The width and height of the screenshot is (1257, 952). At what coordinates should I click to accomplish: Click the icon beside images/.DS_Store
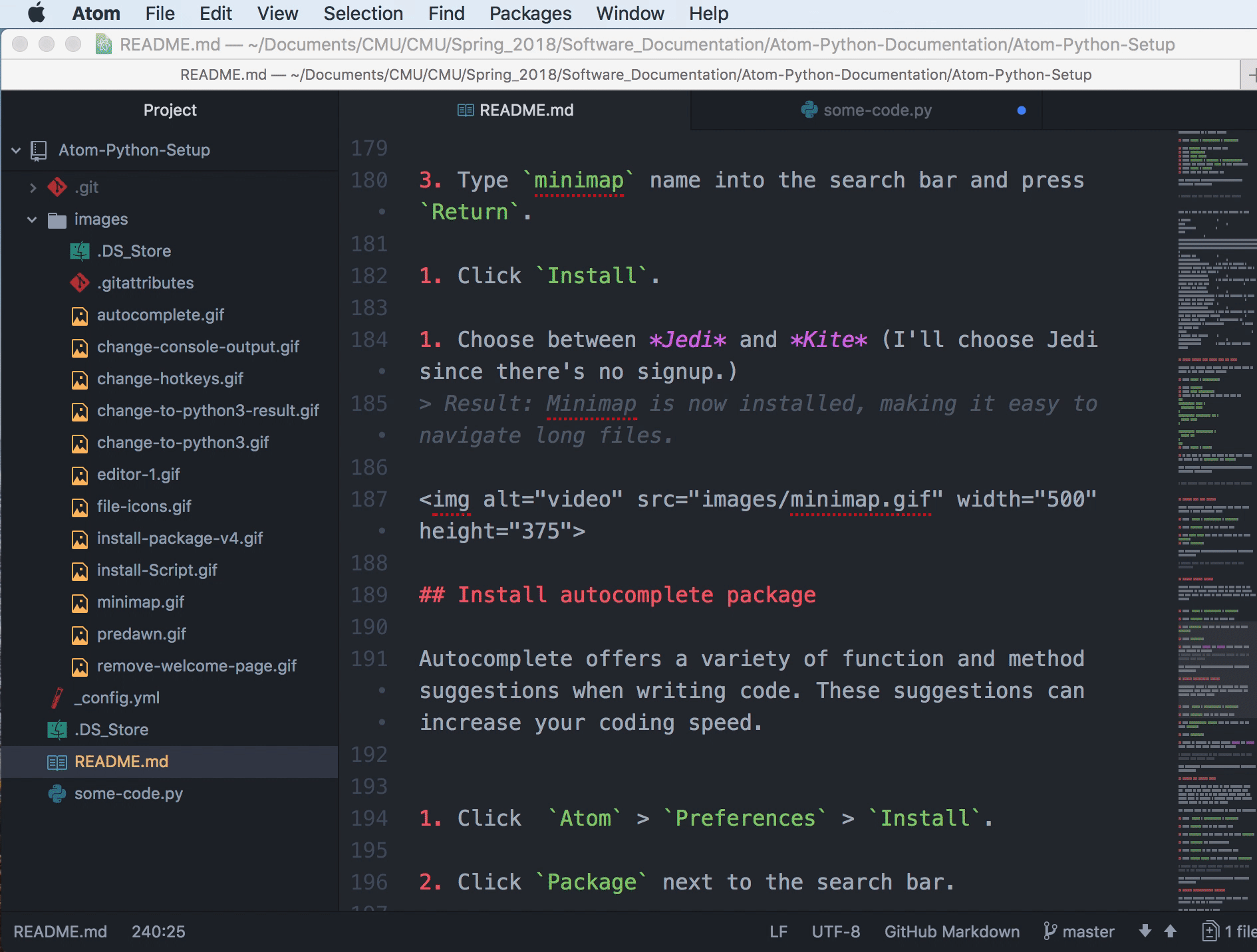coord(80,251)
